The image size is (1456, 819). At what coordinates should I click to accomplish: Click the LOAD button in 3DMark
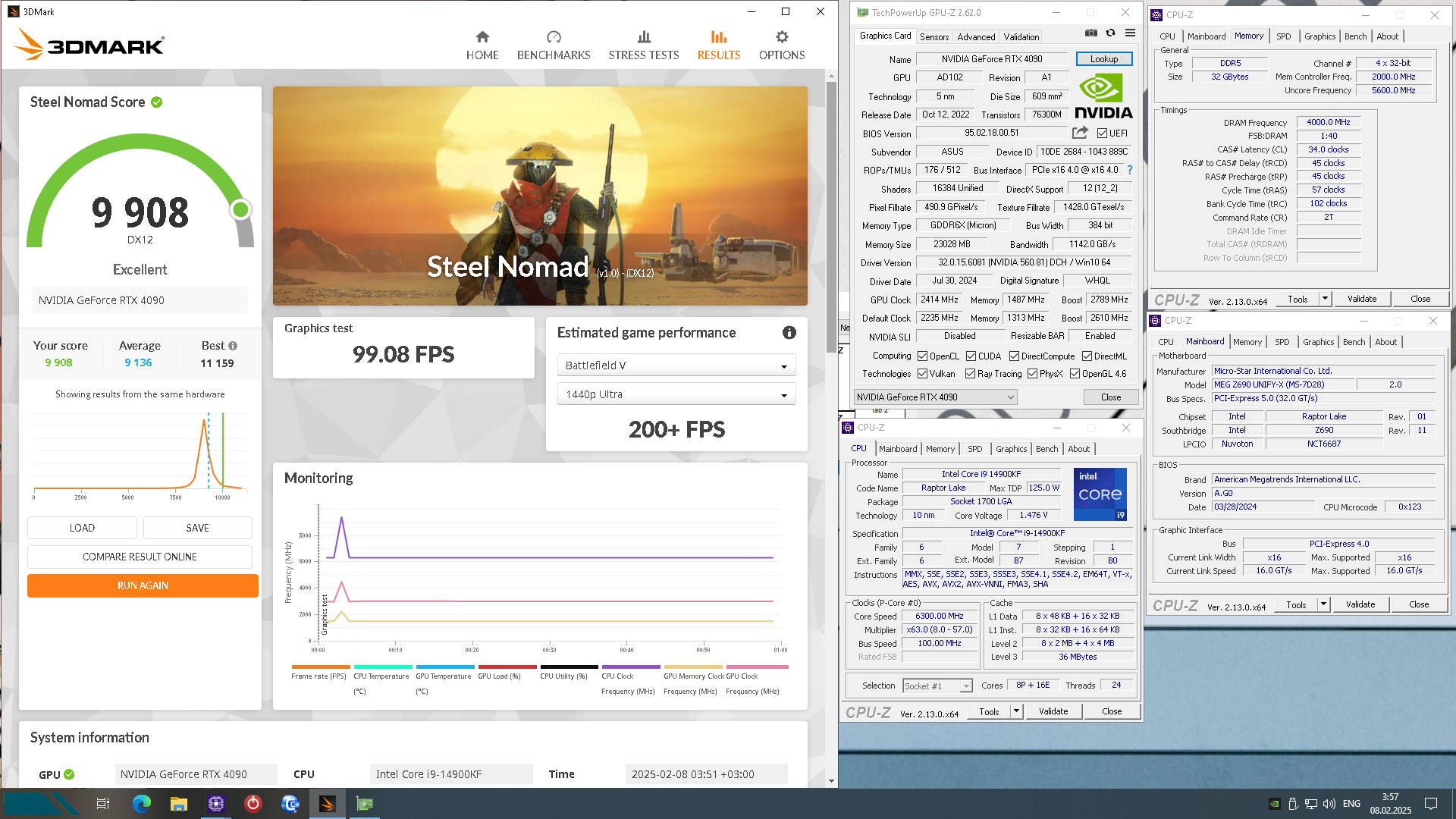coord(82,528)
